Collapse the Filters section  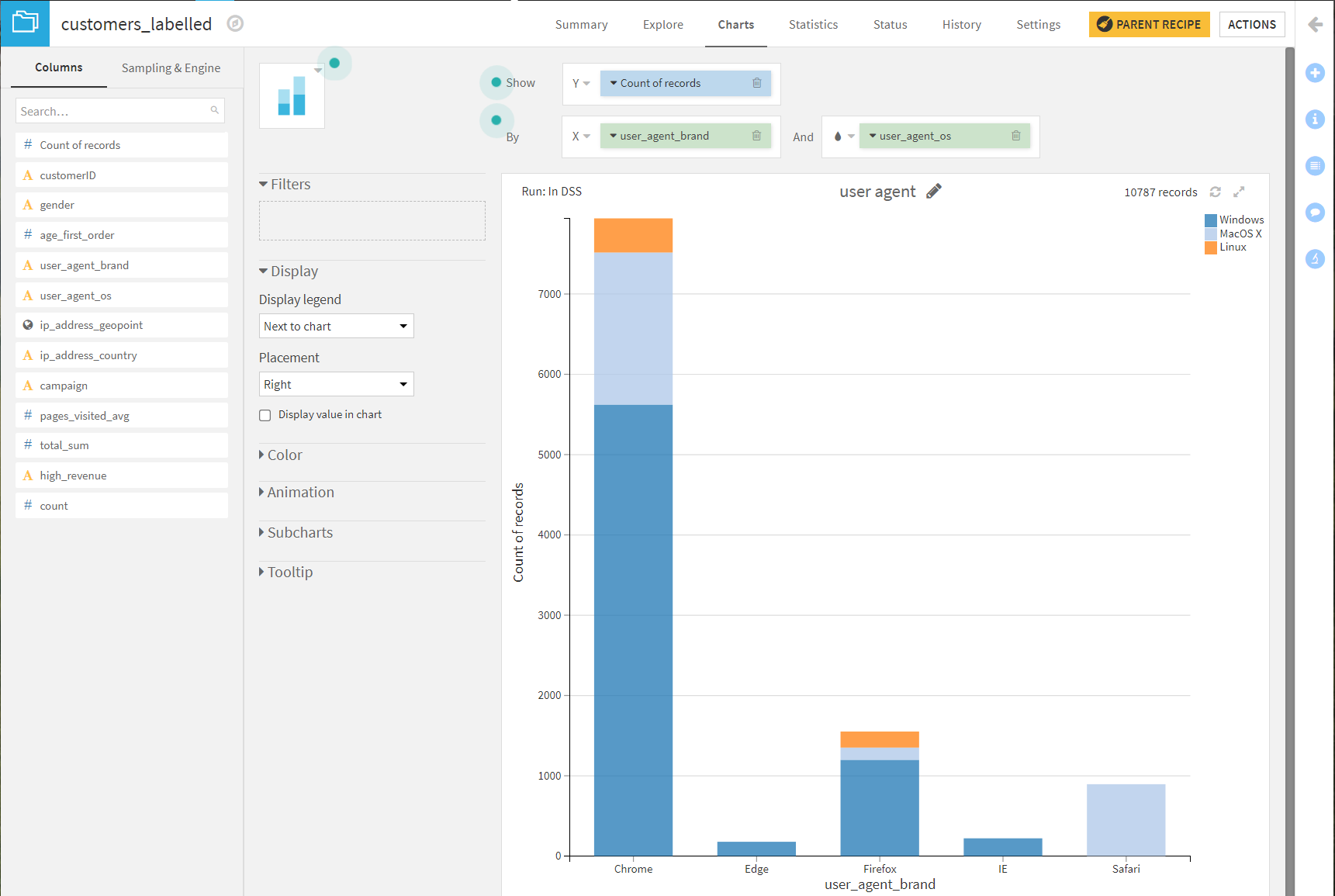[285, 184]
